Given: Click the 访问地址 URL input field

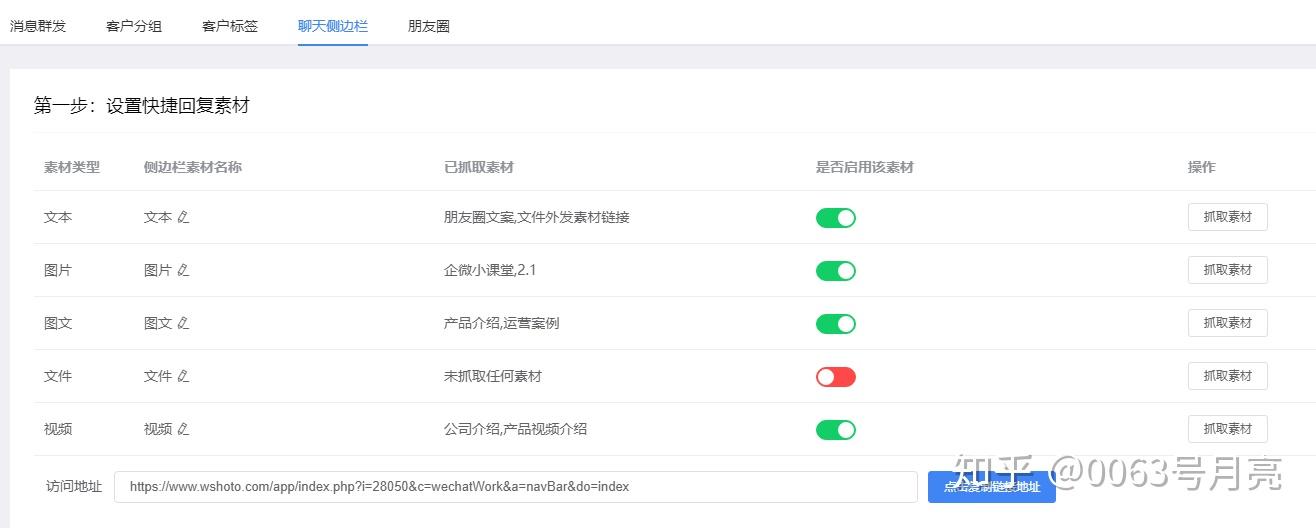Looking at the screenshot, I should [x=515, y=487].
